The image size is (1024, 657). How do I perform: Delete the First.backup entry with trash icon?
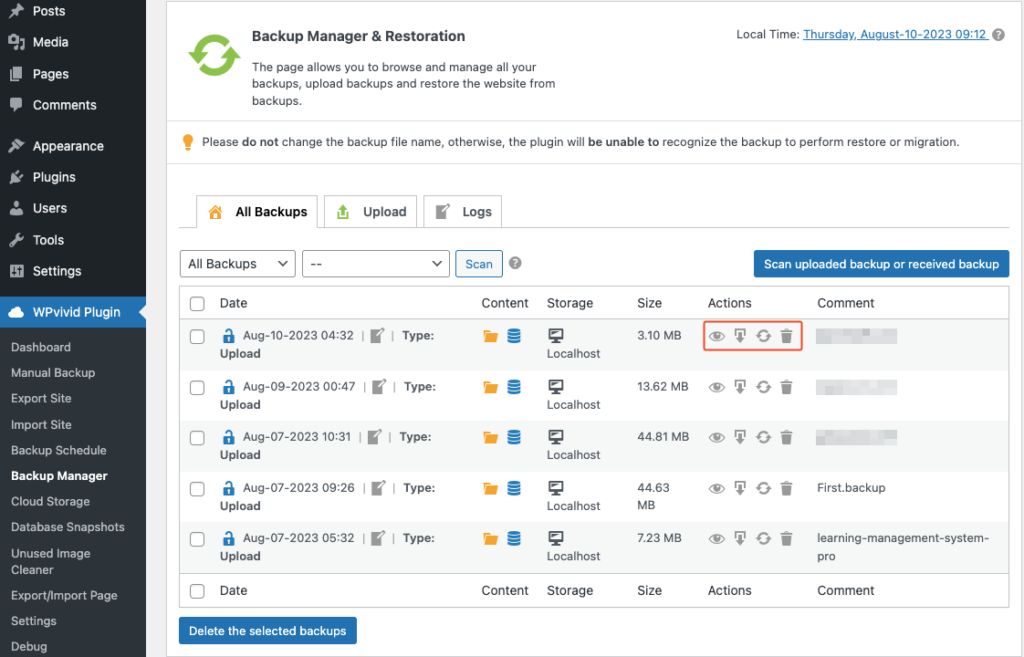pos(786,488)
